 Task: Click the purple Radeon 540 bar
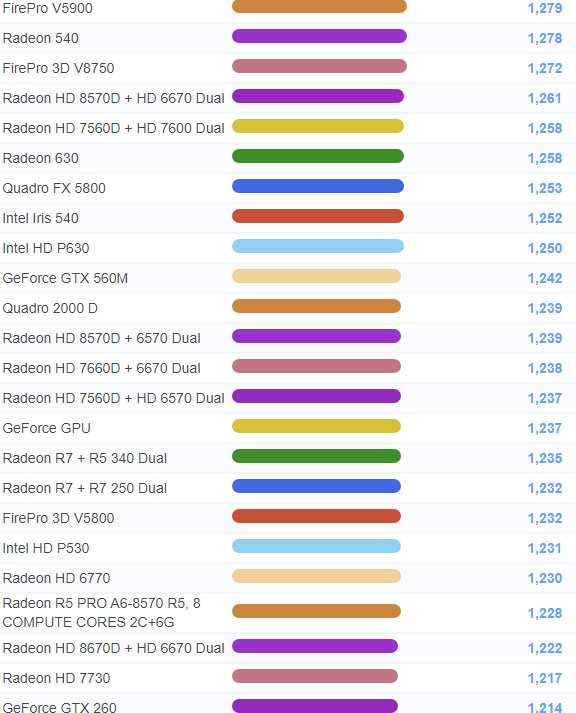pos(319,36)
